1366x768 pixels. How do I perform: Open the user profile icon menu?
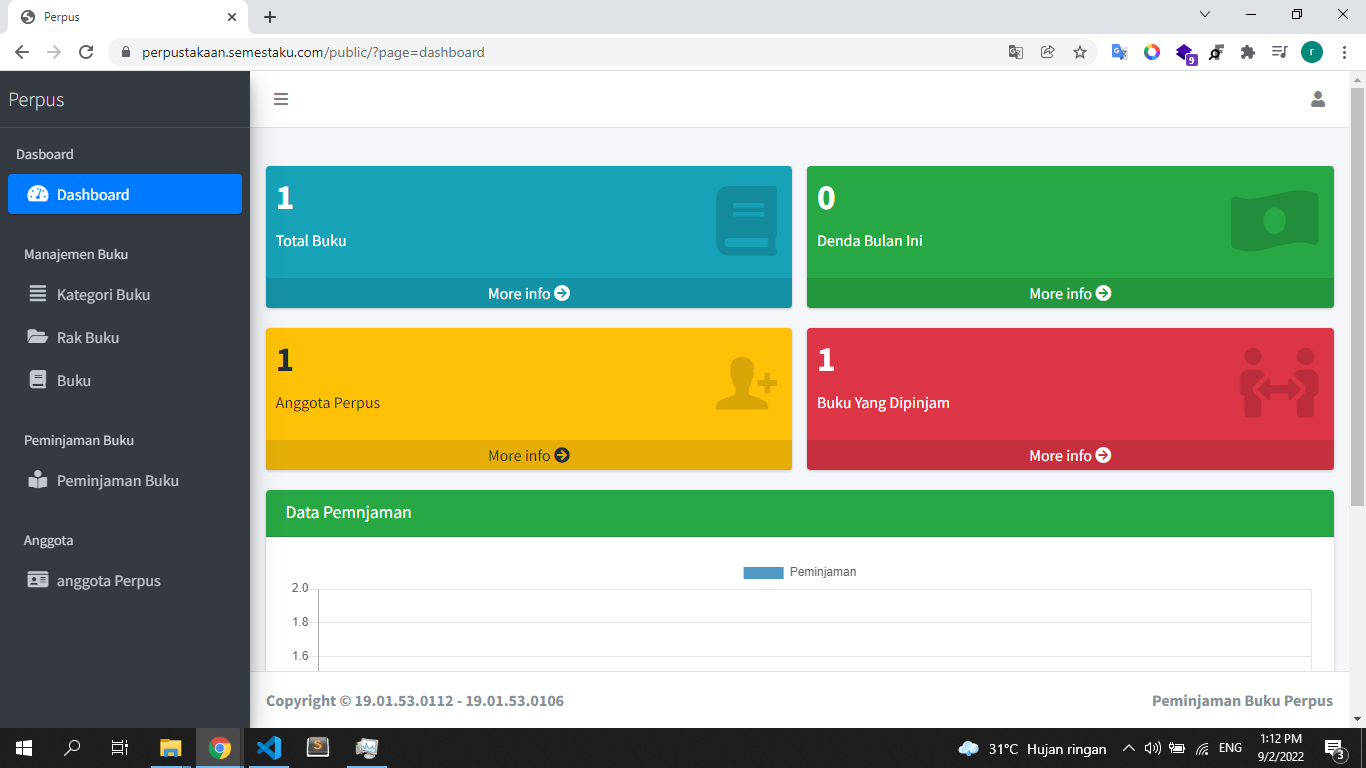[1317, 99]
